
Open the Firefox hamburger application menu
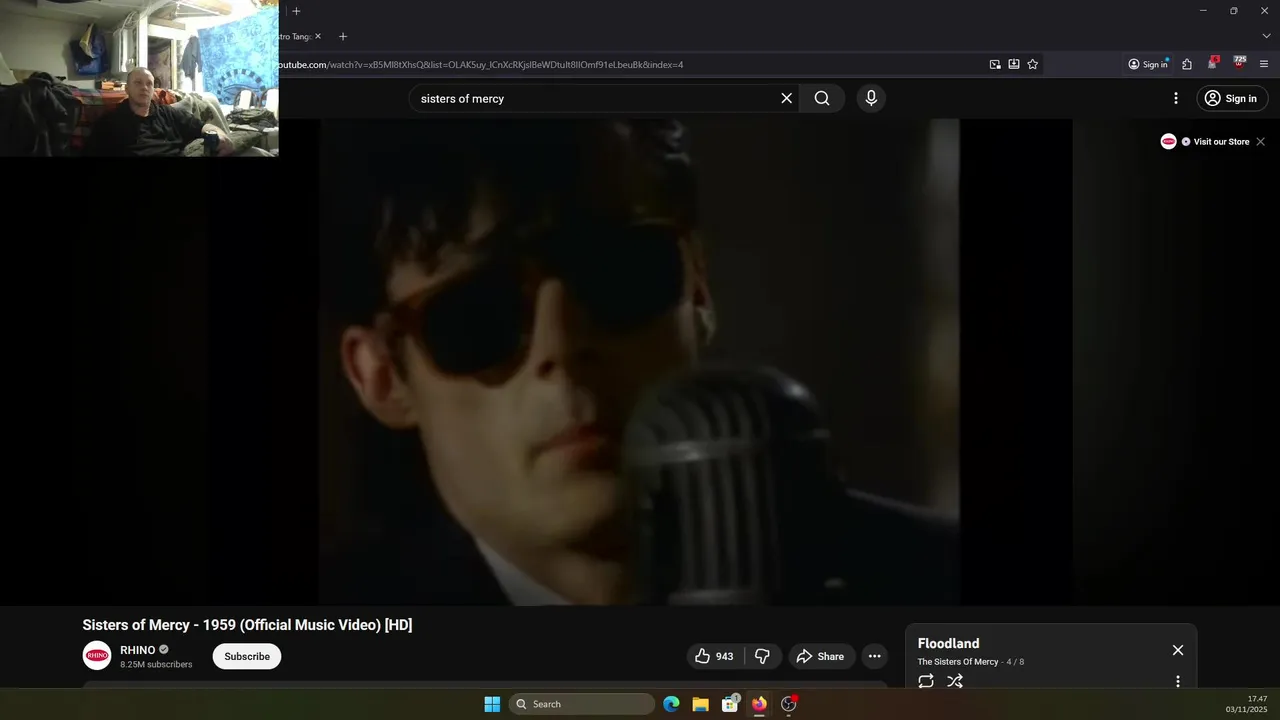(1264, 64)
